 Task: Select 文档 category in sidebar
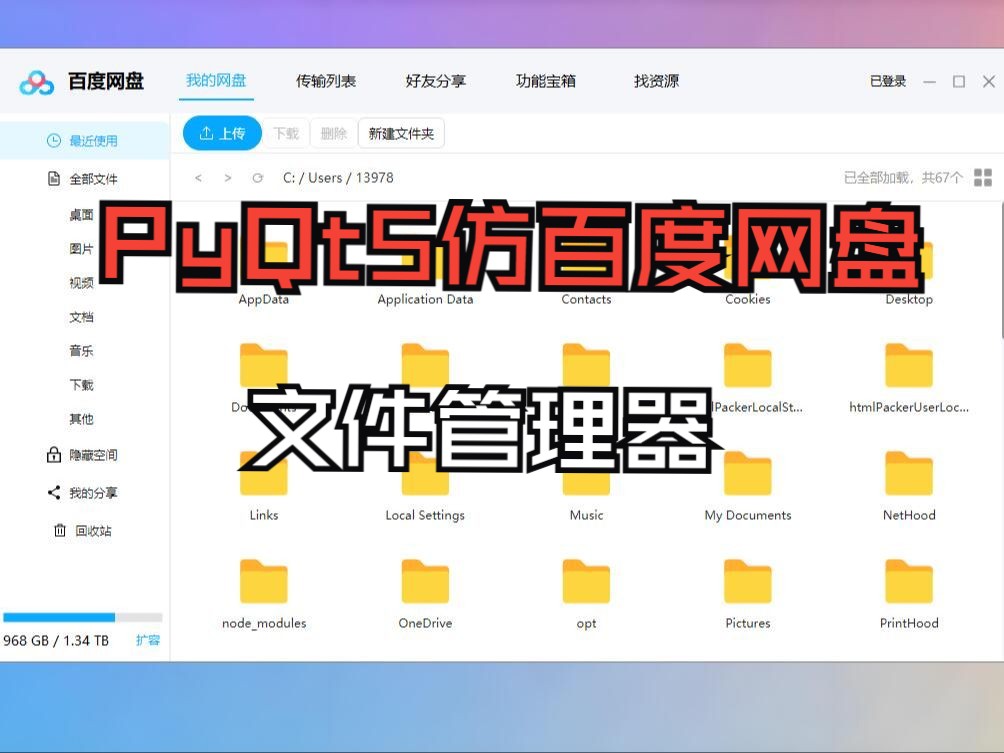coord(81,317)
